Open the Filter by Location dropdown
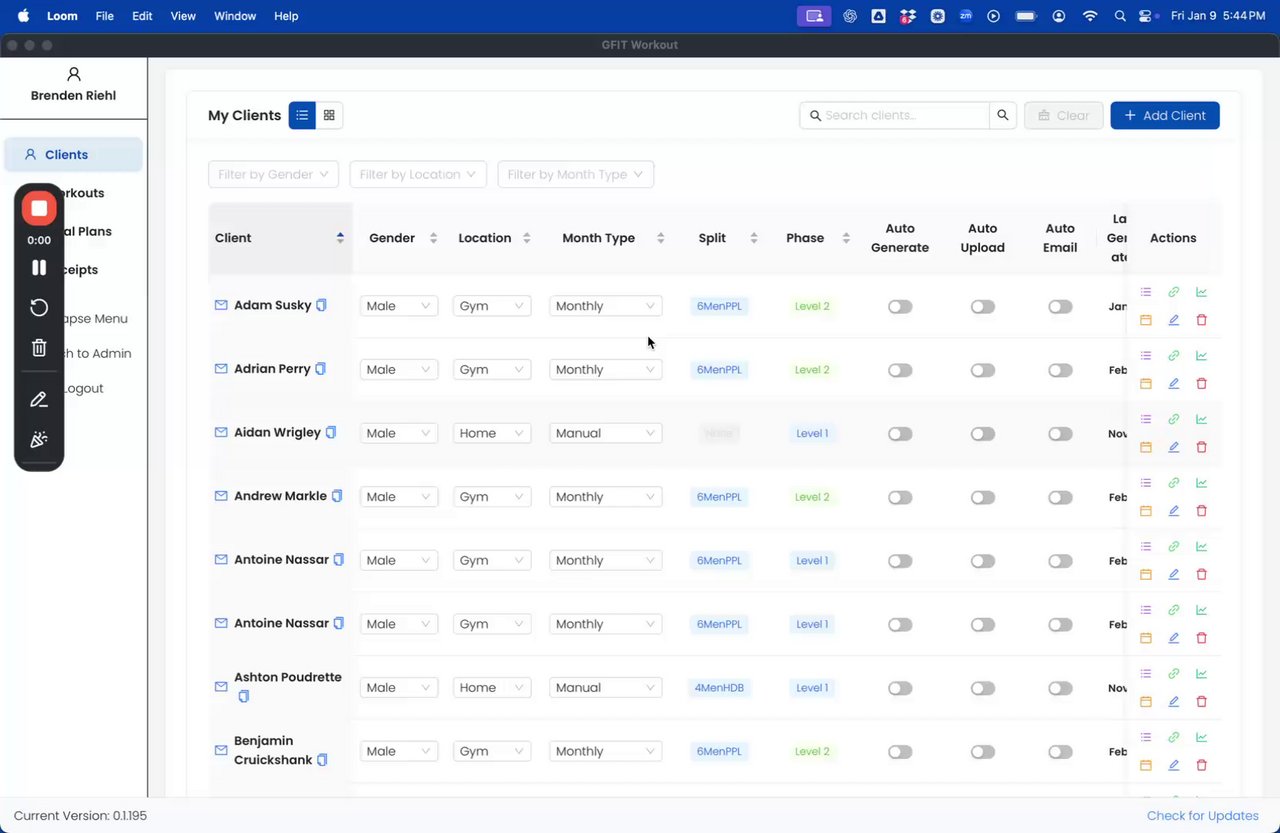Image resolution: width=1280 pixels, height=833 pixels. point(418,174)
